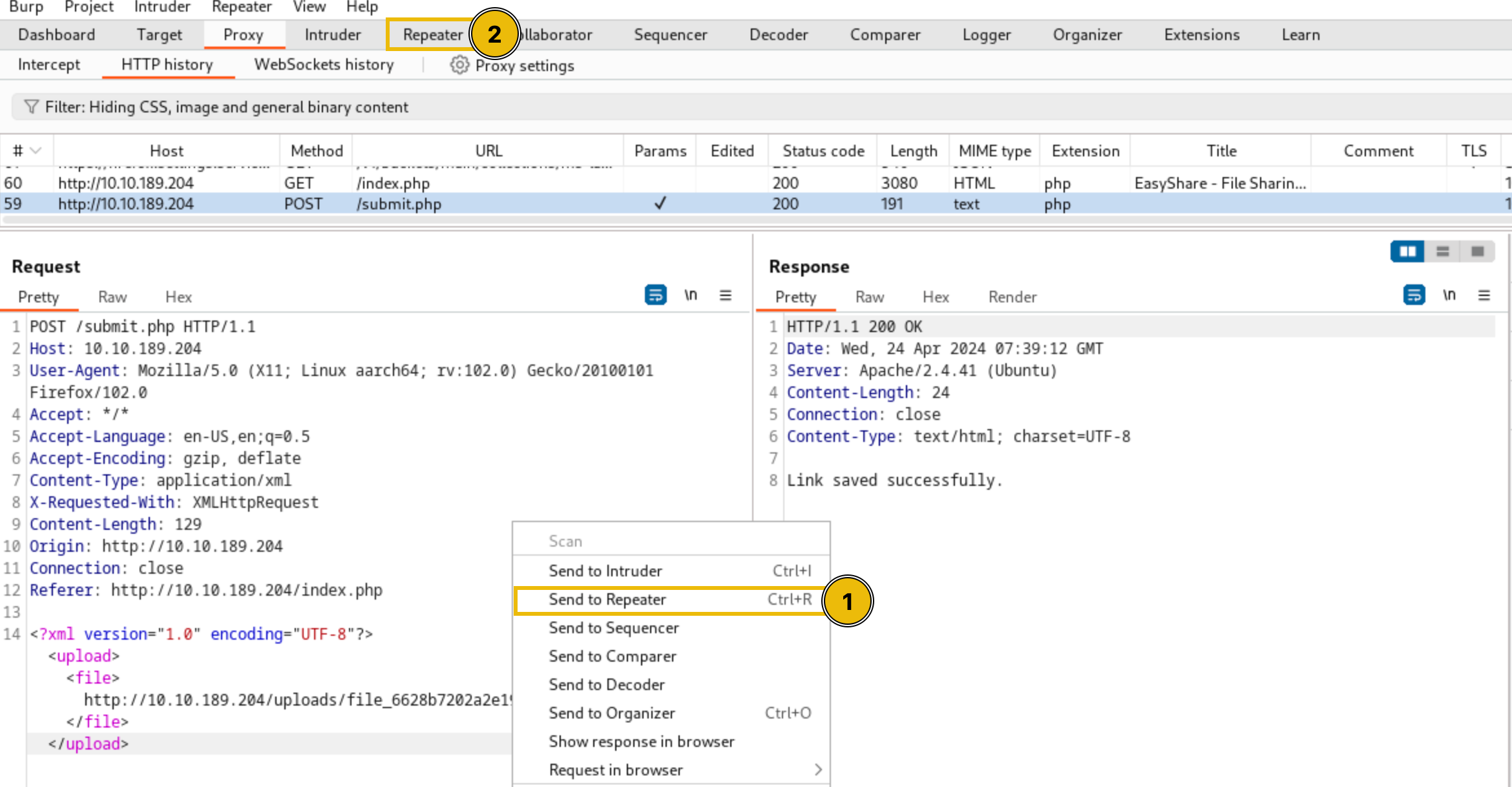
Task: Choose Send to Organizer in context menu
Action: (x=672, y=713)
